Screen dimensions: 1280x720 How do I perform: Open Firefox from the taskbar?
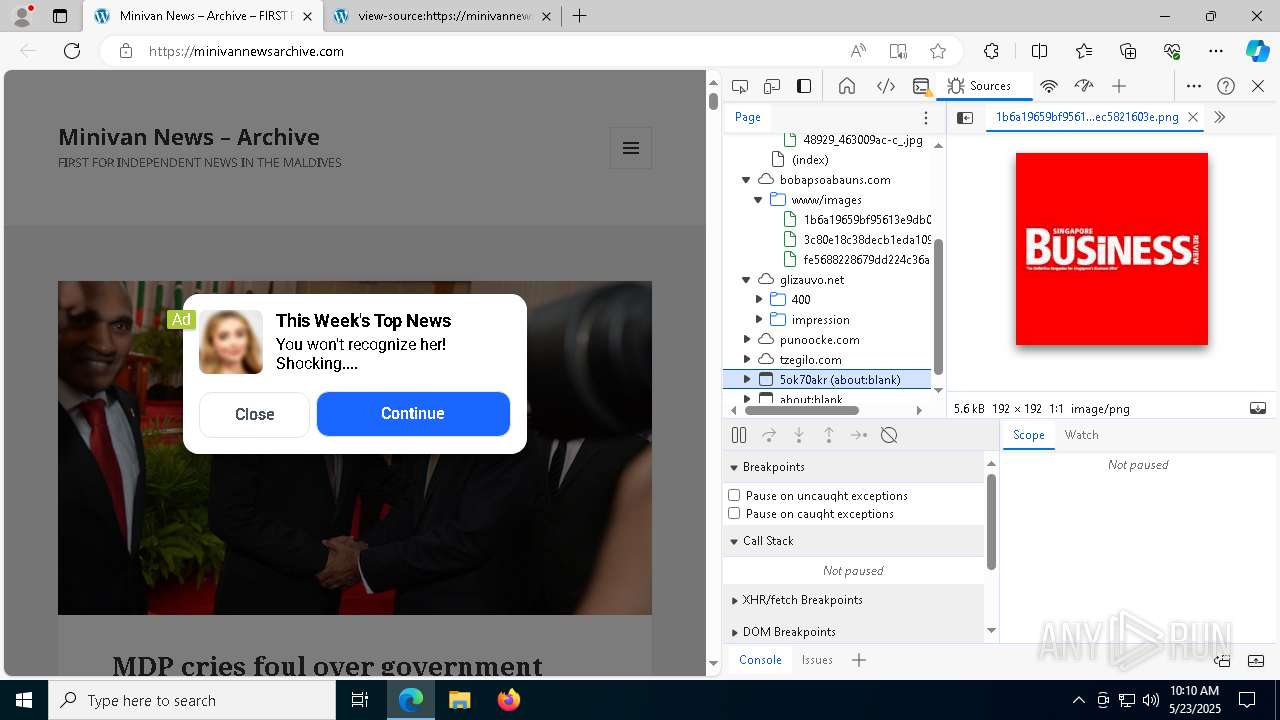(x=509, y=700)
